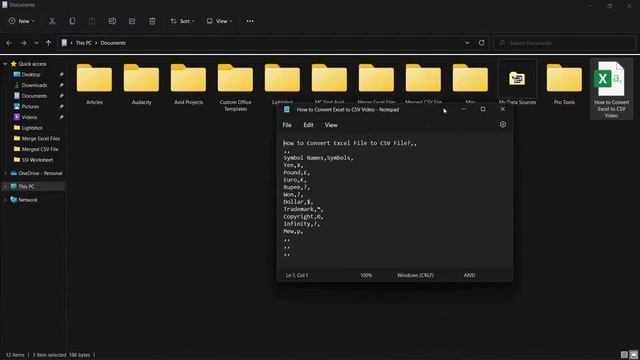Click Notepad zoom level 100%
Image resolution: width=640 pixels, height=360 pixels.
[366, 275]
